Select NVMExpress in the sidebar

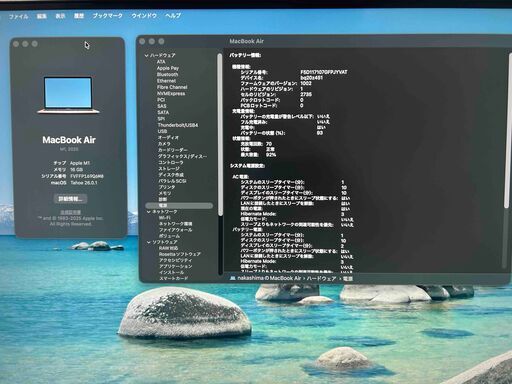click(171, 93)
